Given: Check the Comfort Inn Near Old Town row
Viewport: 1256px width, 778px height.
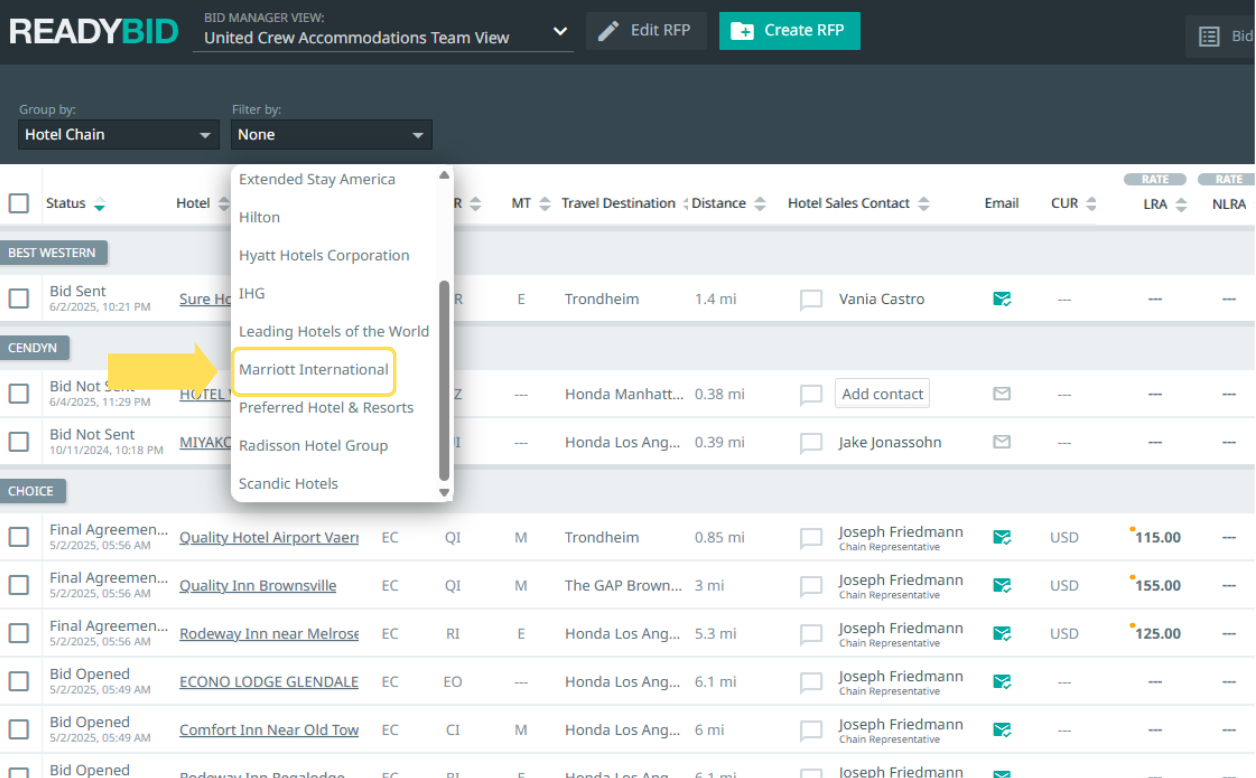Looking at the screenshot, I should 19,730.
